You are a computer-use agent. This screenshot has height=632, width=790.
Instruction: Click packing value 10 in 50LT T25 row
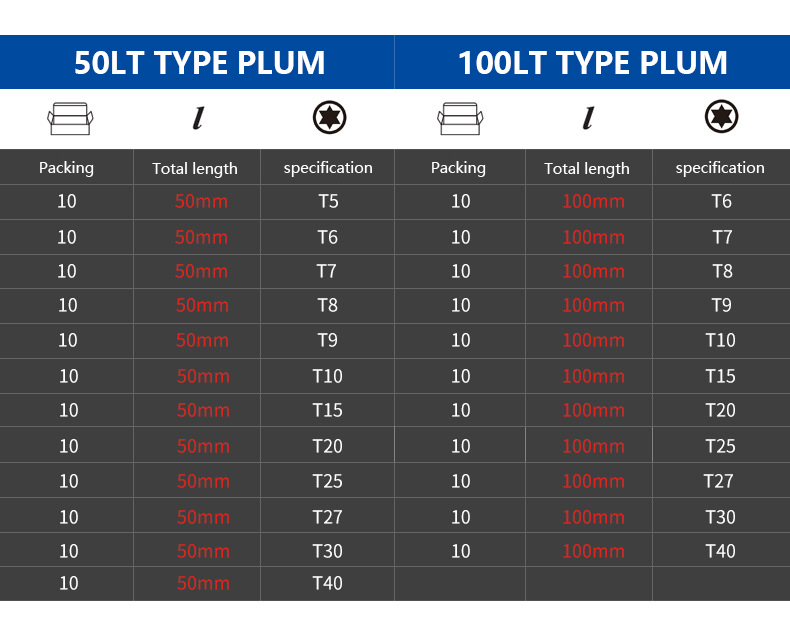tap(69, 481)
